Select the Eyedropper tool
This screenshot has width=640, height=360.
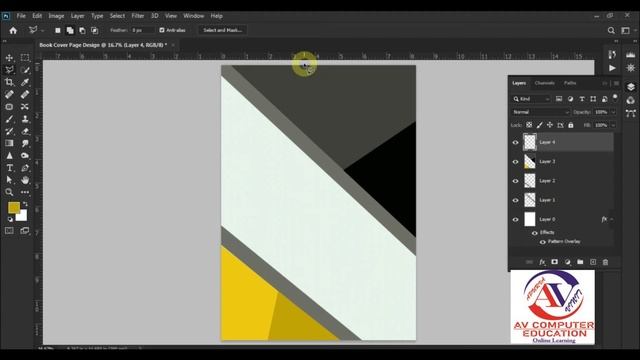click(x=25, y=82)
